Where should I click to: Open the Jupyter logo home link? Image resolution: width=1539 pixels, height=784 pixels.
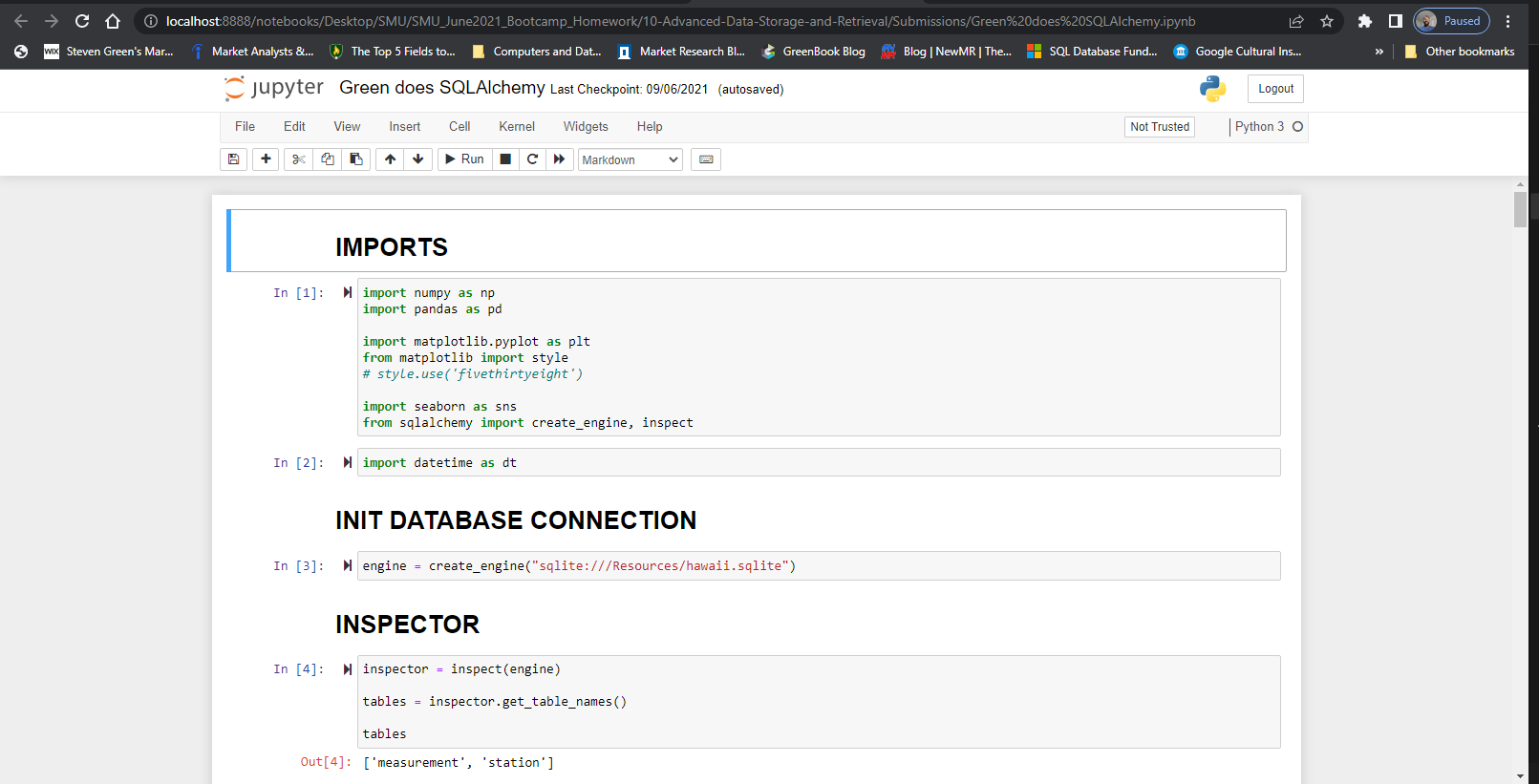[274, 89]
